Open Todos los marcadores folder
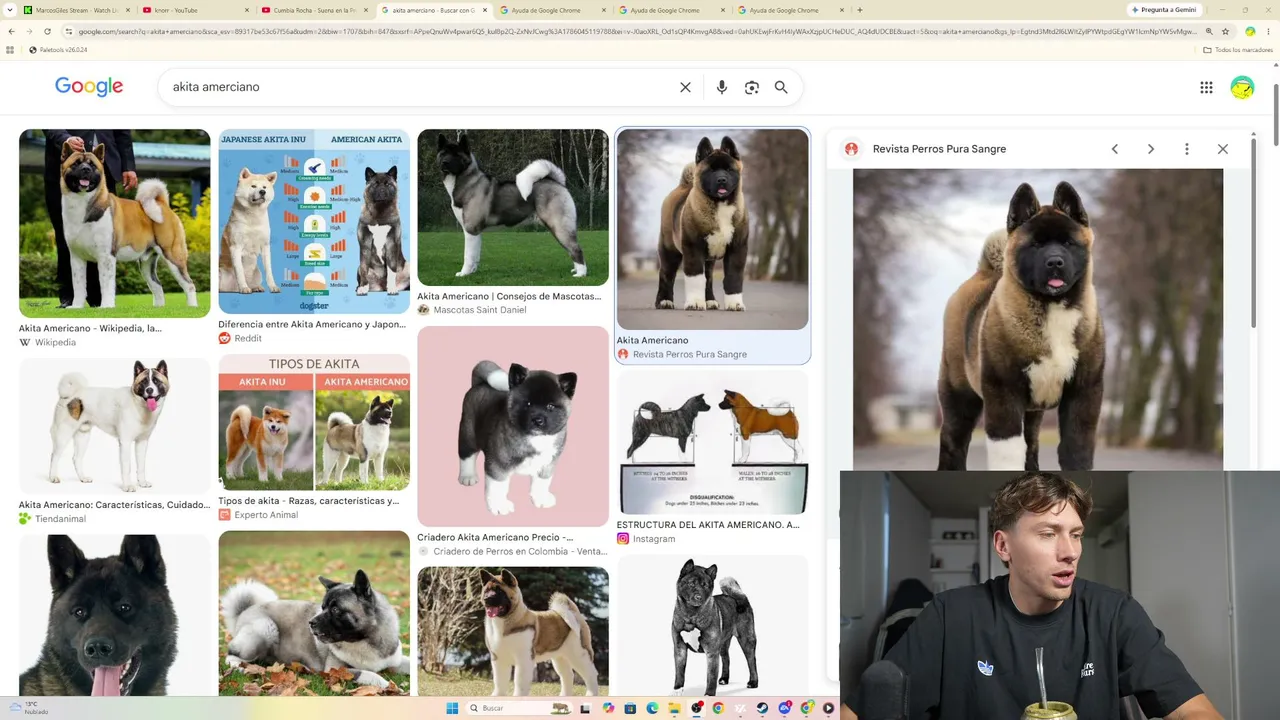 (x=1238, y=49)
